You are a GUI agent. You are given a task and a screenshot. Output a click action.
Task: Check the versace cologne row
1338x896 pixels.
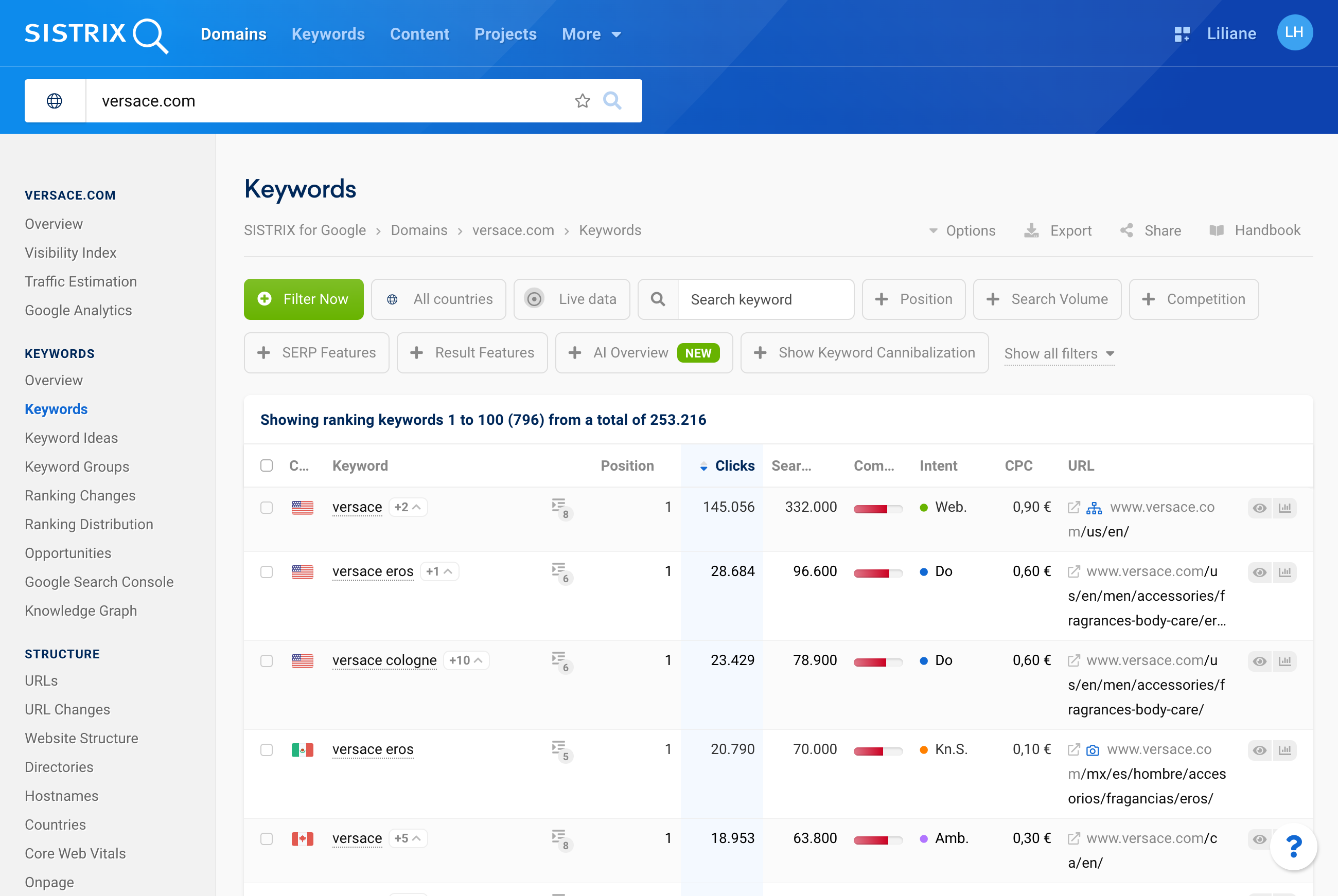(267, 660)
